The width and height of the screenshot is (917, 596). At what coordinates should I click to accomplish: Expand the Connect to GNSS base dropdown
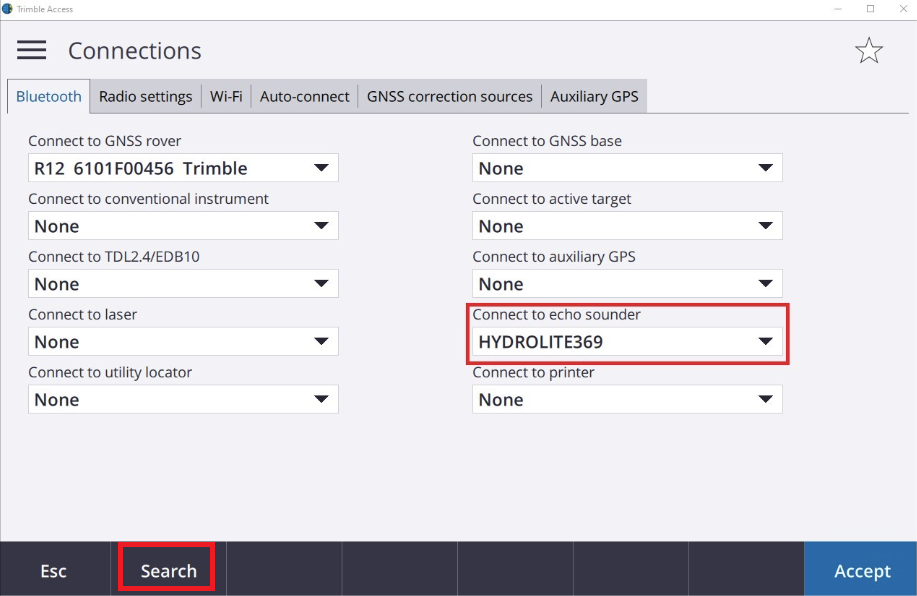[x=627, y=168]
